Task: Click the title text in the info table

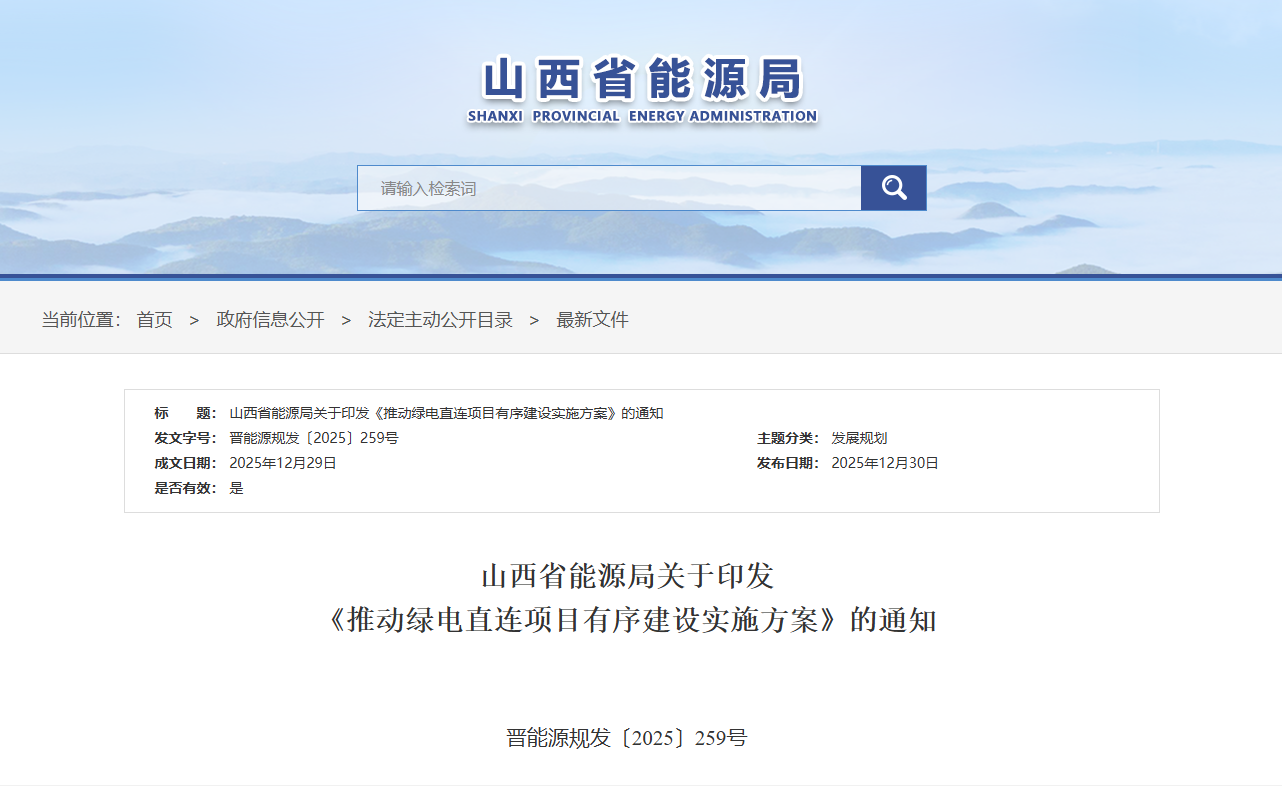Action: click(x=446, y=413)
